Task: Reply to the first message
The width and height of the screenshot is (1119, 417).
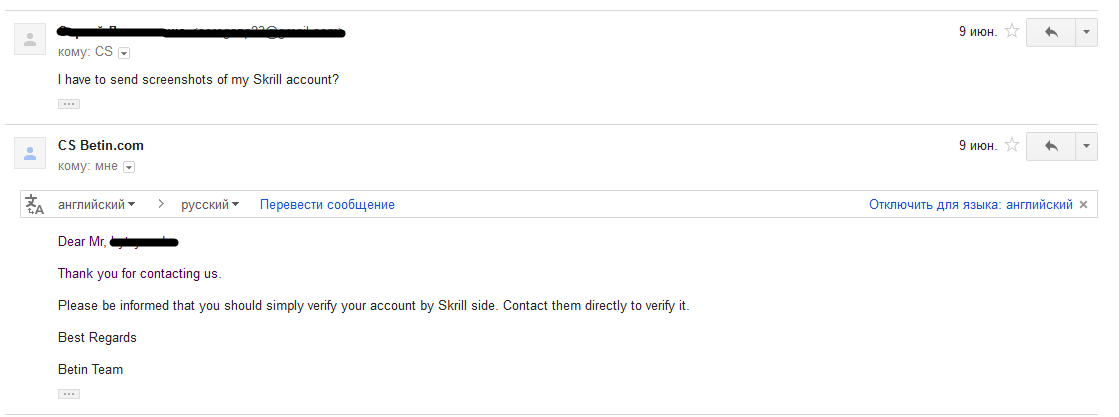Action: [x=1050, y=32]
